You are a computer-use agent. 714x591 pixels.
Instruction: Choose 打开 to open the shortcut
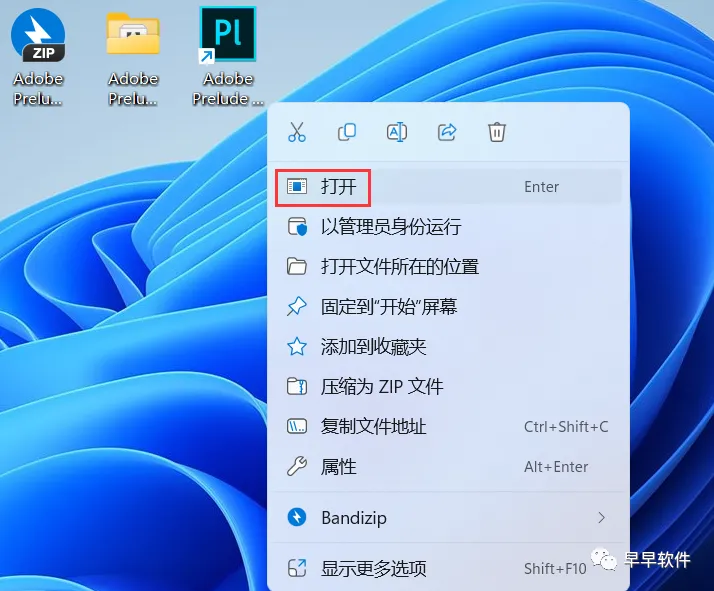(449, 187)
